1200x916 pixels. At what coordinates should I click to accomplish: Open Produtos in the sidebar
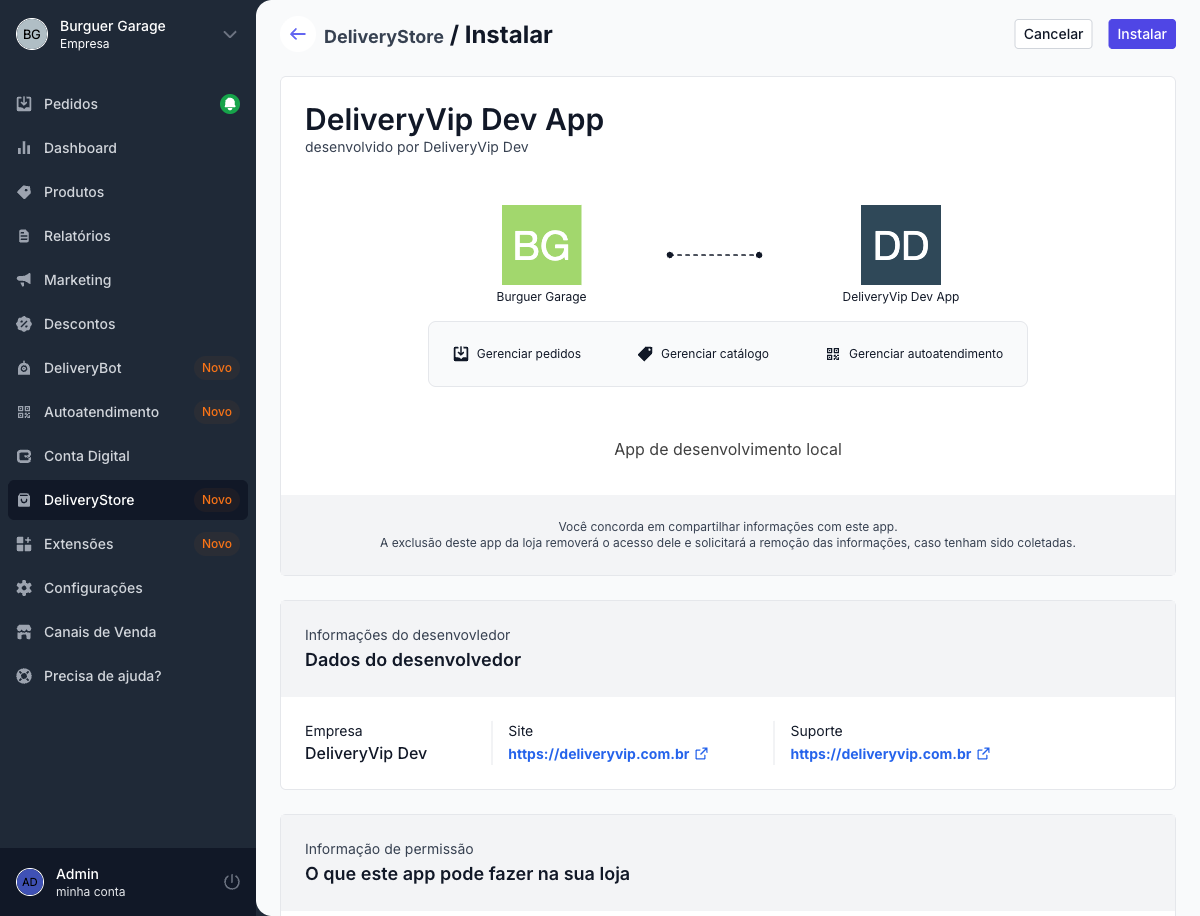pyautogui.click(x=128, y=192)
